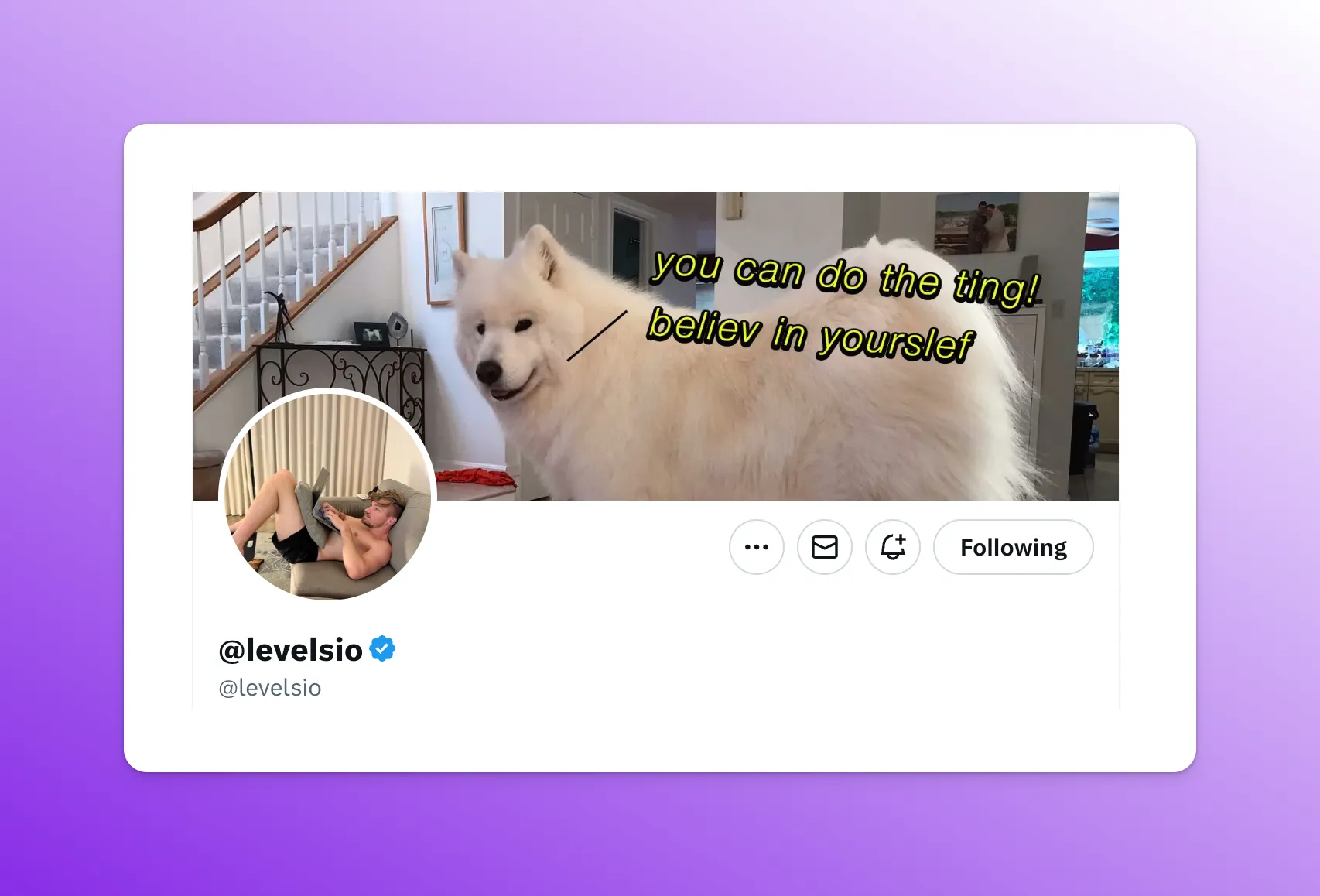Viewport: 1320px width, 896px height.
Task: Click the gray @levelsio handle text
Action: click(269, 687)
